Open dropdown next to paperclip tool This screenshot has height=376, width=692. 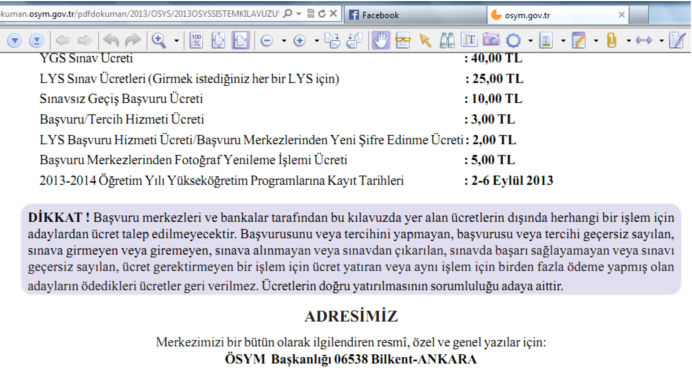pos(629,41)
